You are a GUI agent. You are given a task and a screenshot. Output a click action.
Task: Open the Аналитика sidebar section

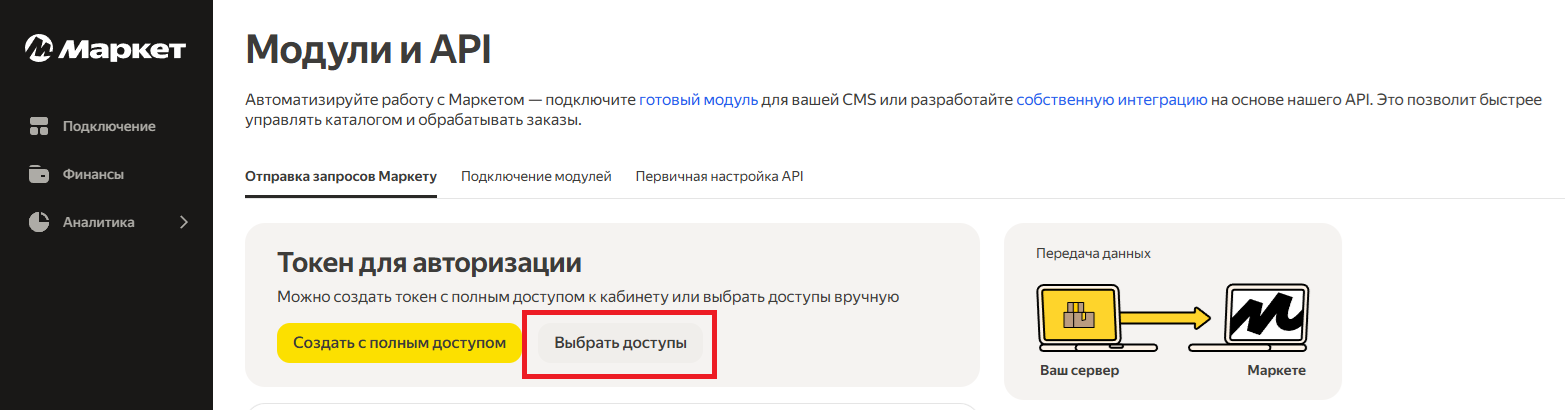(x=98, y=222)
